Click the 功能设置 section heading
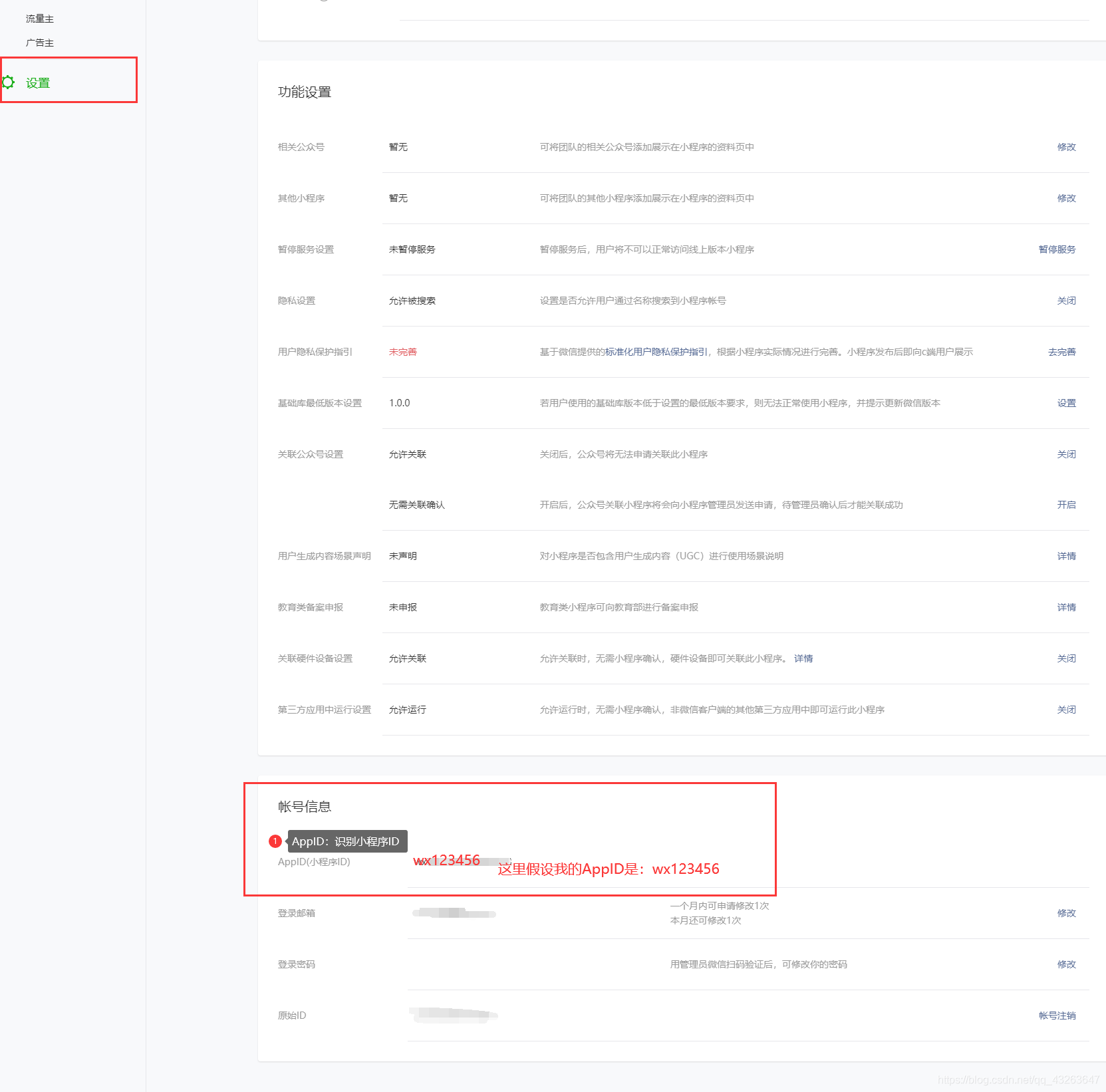Viewport: 1106px width, 1092px height. pyautogui.click(x=305, y=92)
